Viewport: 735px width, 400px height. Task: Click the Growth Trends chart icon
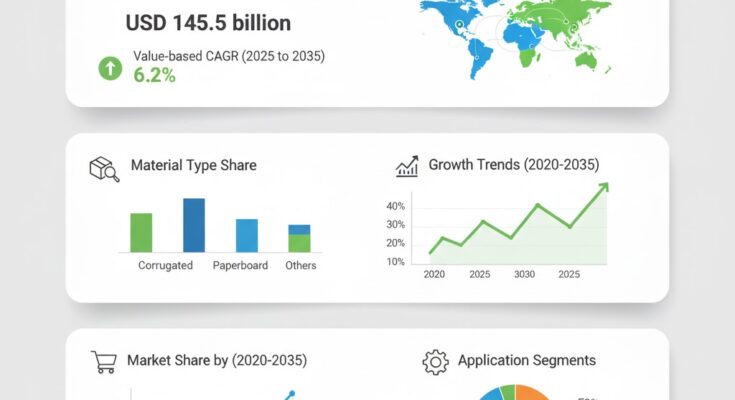[407, 166]
